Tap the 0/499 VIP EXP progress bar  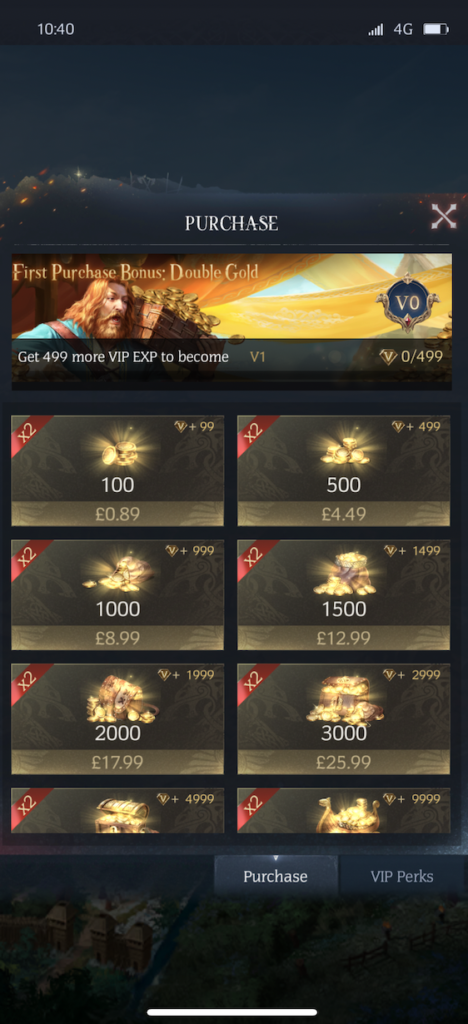(x=411, y=357)
